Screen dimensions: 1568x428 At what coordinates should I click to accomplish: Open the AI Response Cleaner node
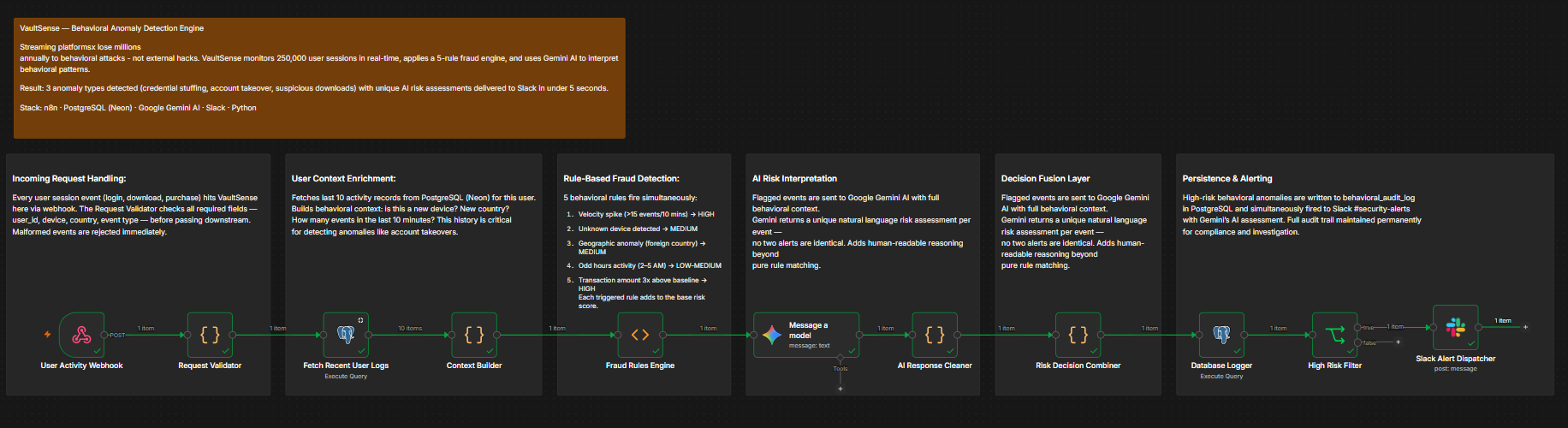point(935,335)
